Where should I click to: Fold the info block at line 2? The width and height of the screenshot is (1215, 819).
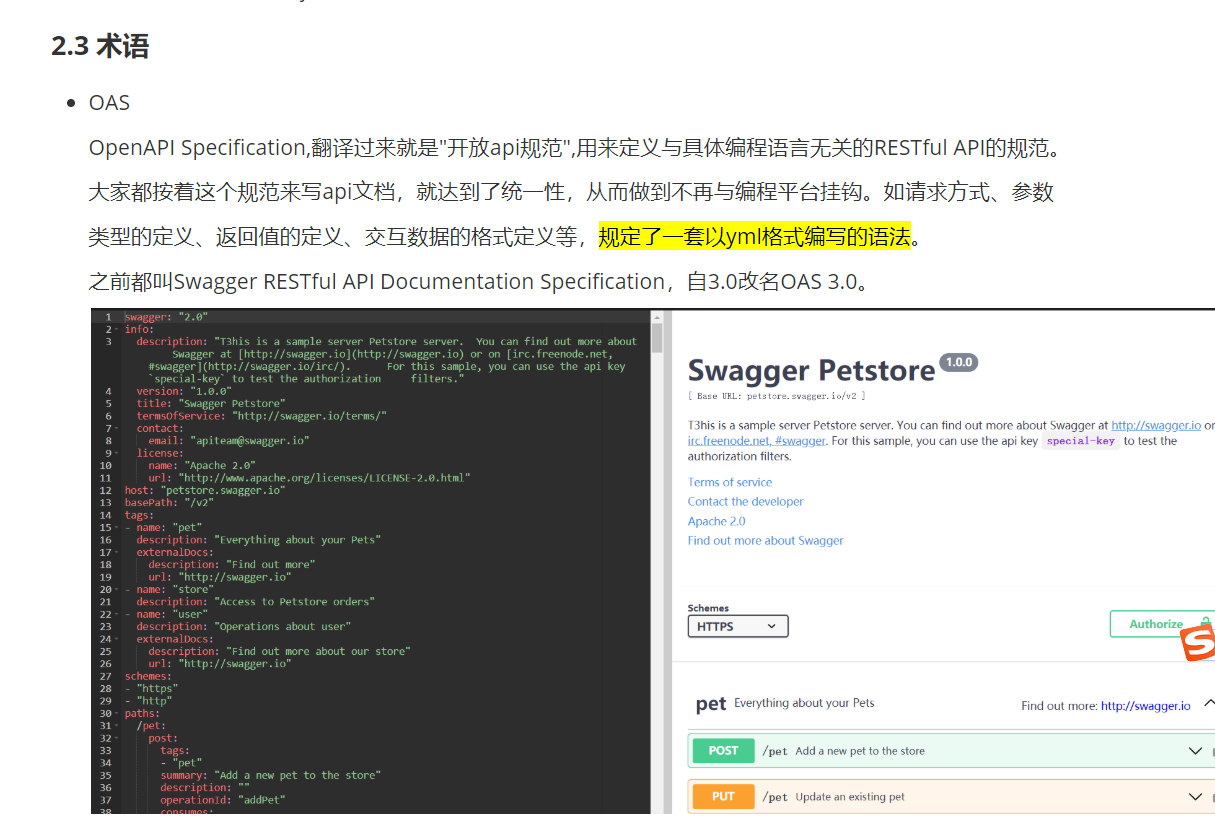coord(118,329)
